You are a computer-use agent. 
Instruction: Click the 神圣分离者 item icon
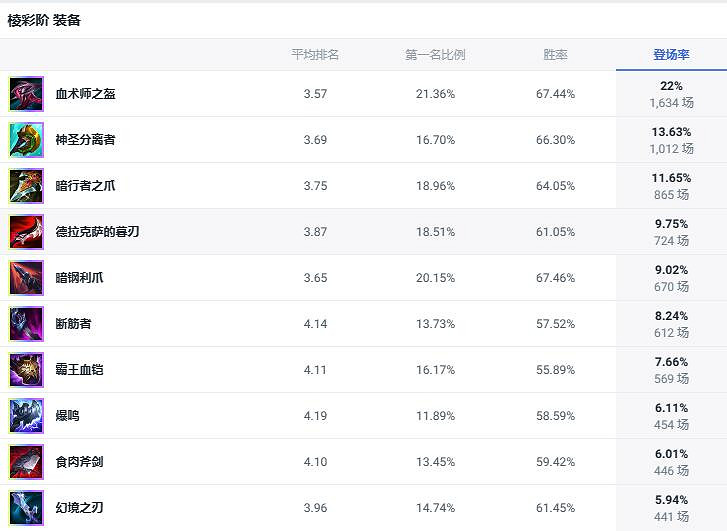tap(26, 140)
